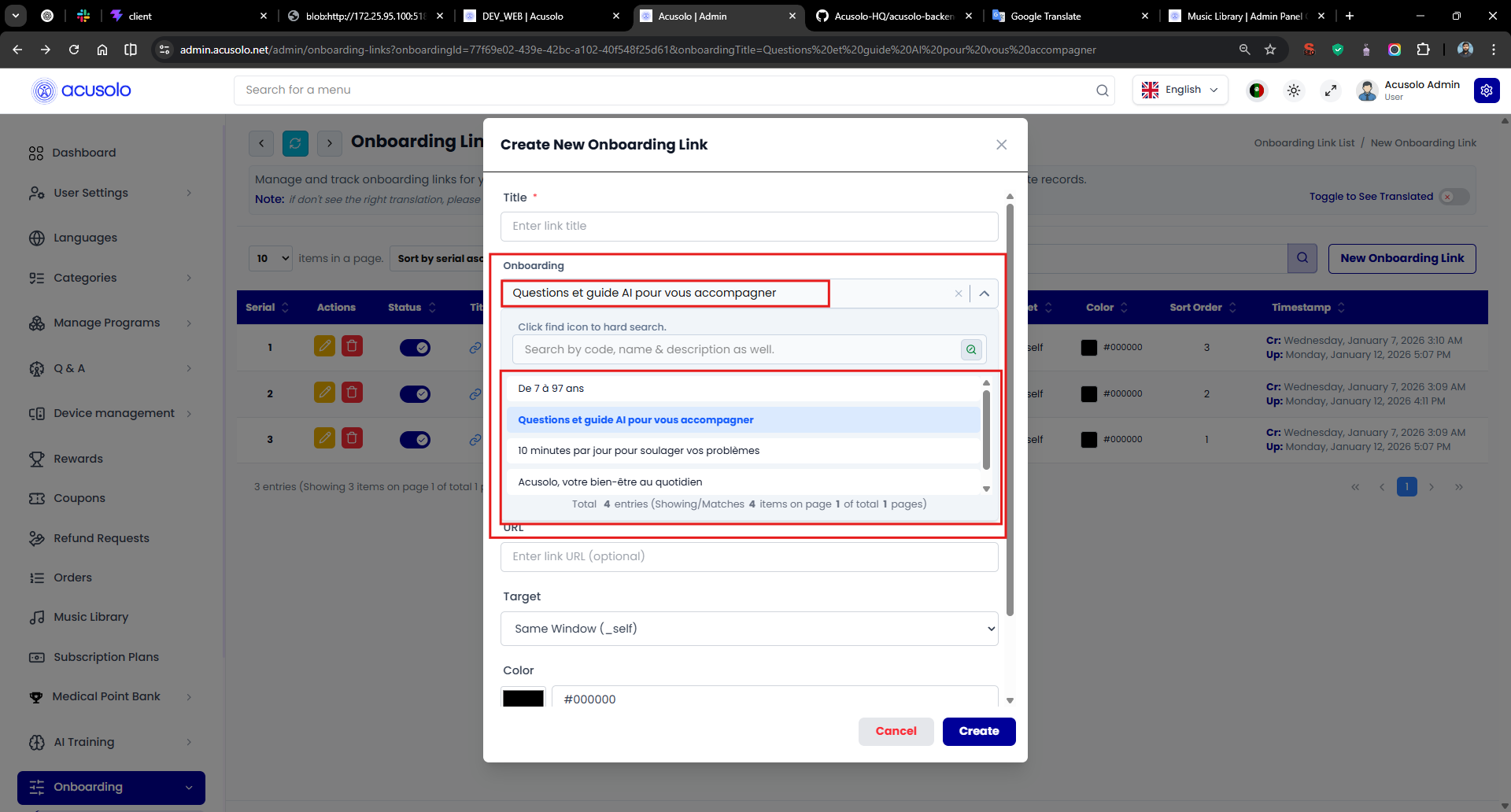This screenshot has height=812, width=1511.
Task: Select 'Acusolo, votre bien-être au quotidien' option
Action: 744,482
